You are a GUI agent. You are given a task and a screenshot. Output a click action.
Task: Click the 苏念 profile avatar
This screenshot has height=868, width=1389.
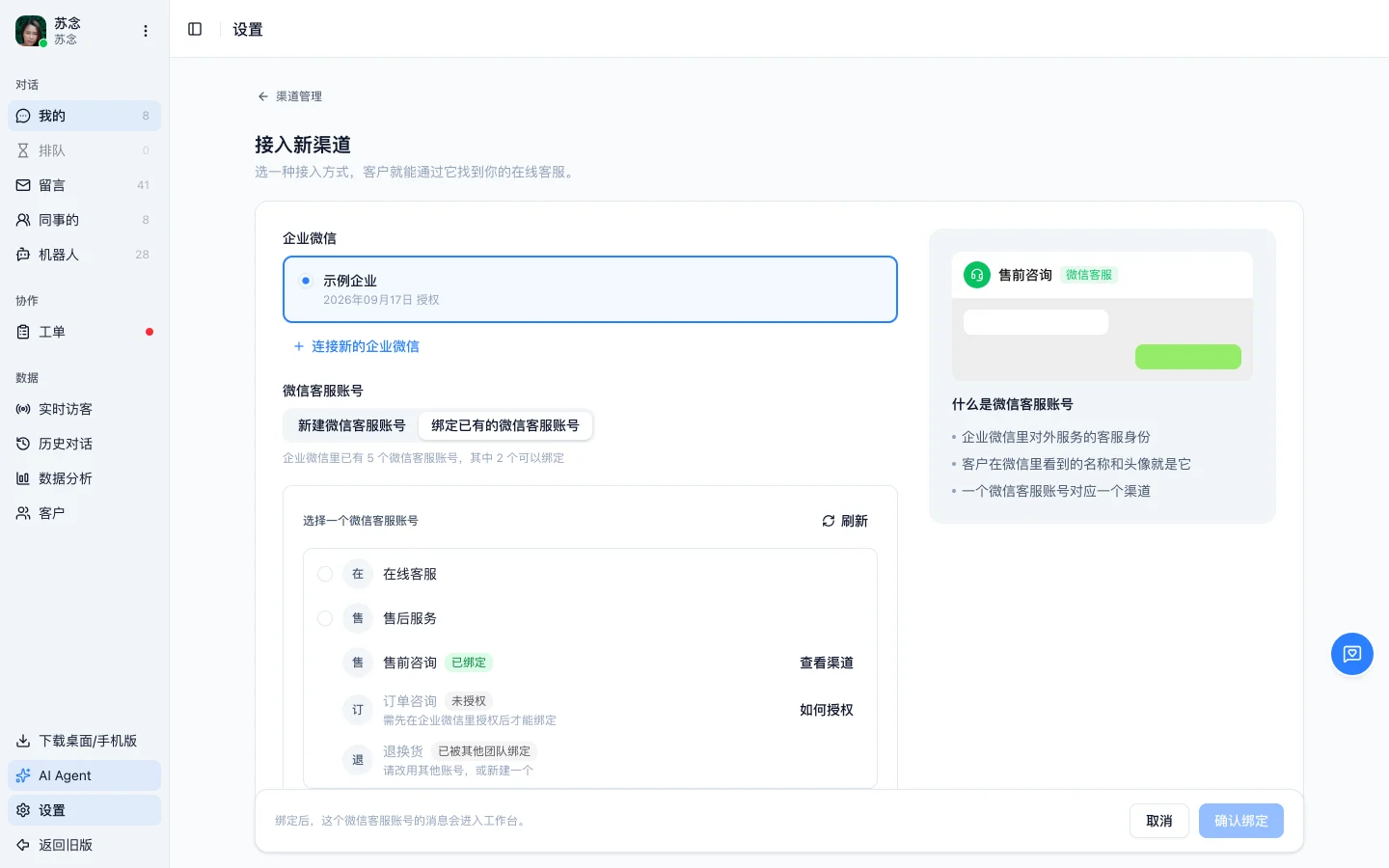[x=31, y=31]
